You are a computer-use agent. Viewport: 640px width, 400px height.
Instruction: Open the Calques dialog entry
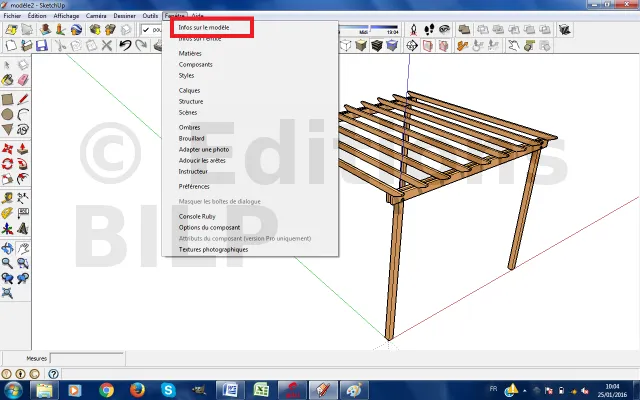[189, 91]
